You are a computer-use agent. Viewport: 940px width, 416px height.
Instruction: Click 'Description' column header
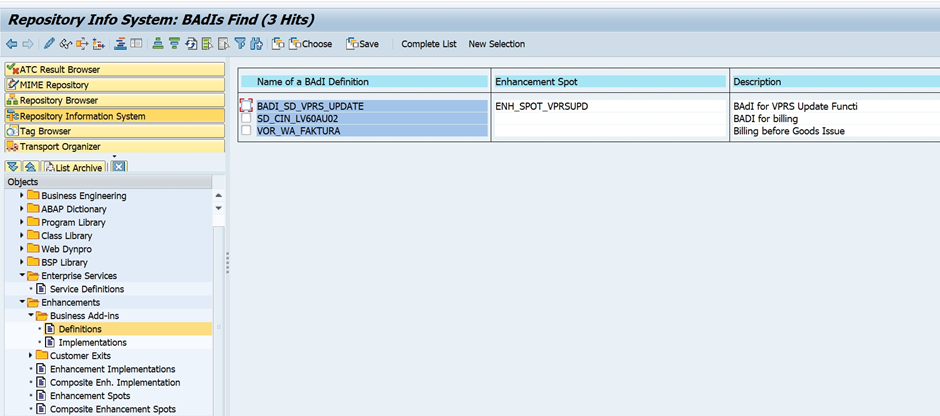tap(835, 82)
